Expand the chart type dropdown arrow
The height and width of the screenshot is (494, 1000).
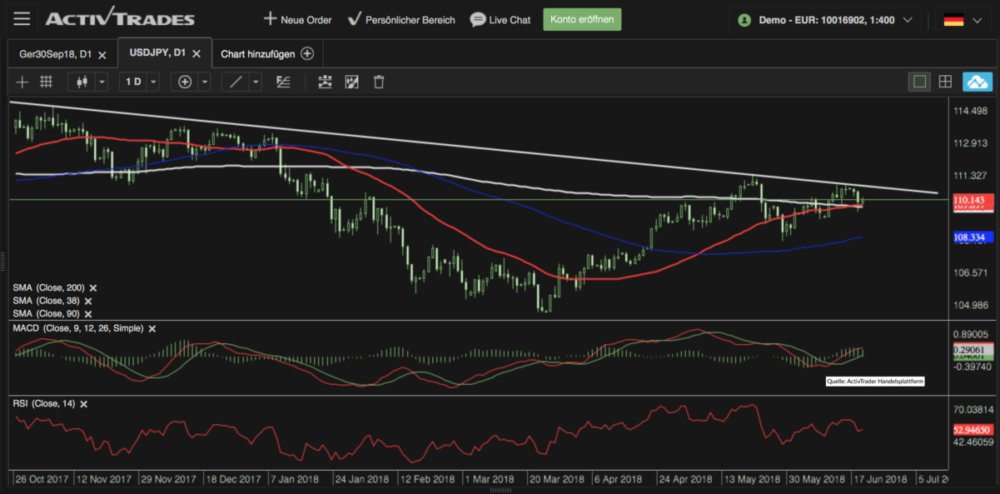[101, 82]
